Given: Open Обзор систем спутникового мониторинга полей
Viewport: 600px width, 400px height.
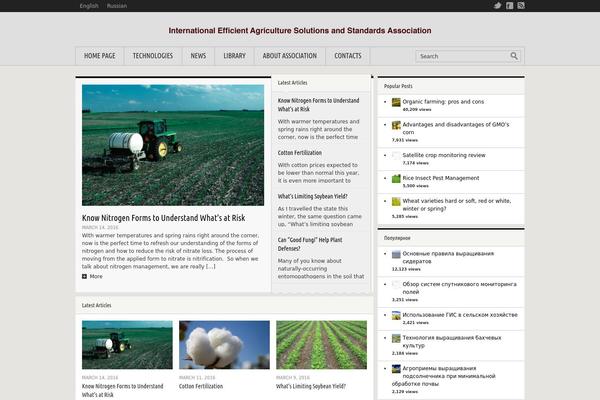Looking at the screenshot, I should (460, 288).
